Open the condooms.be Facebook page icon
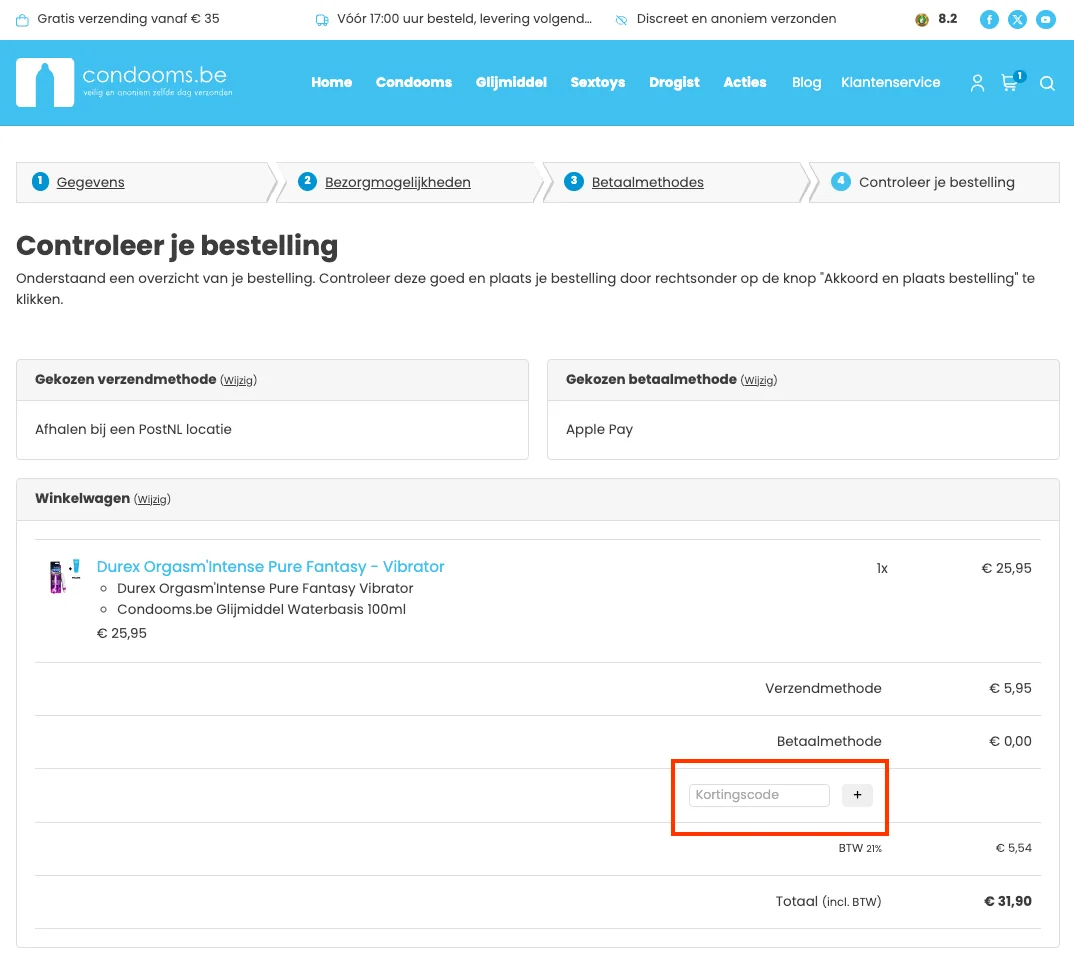This screenshot has height=959, width=1074. [x=989, y=19]
